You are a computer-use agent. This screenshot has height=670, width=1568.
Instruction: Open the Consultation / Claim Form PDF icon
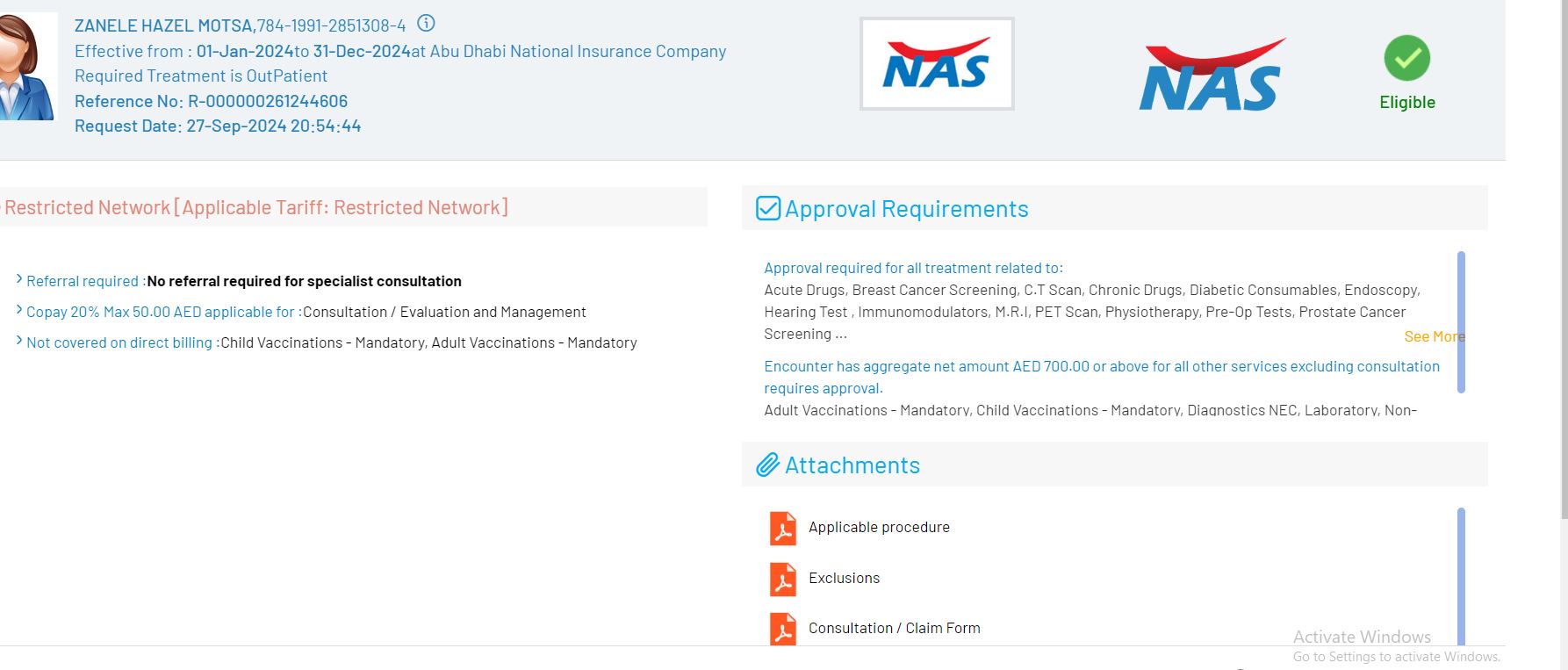pos(782,629)
